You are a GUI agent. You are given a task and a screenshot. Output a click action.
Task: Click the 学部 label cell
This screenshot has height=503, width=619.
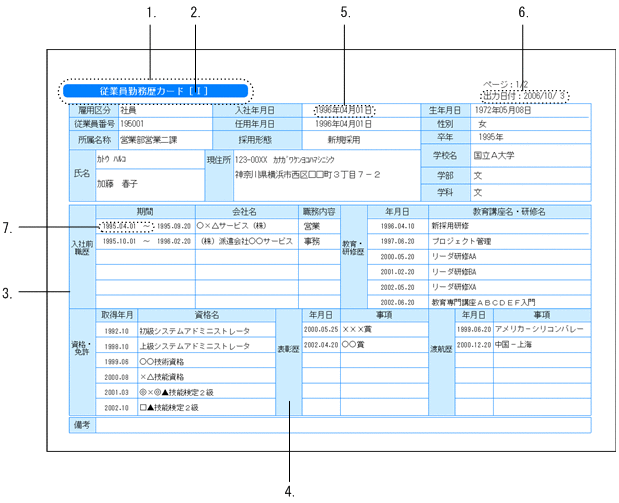[445, 176]
